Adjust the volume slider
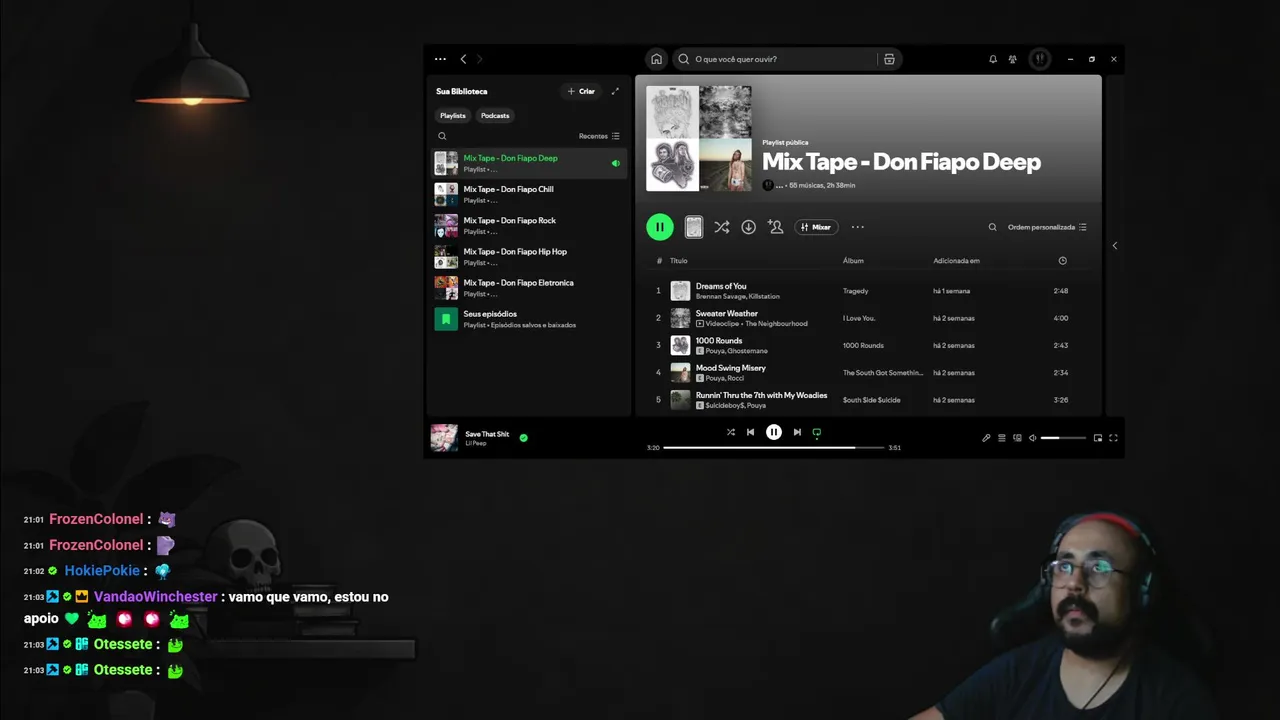Image resolution: width=1280 pixels, height=720 pixels. tap(1063, 438)
